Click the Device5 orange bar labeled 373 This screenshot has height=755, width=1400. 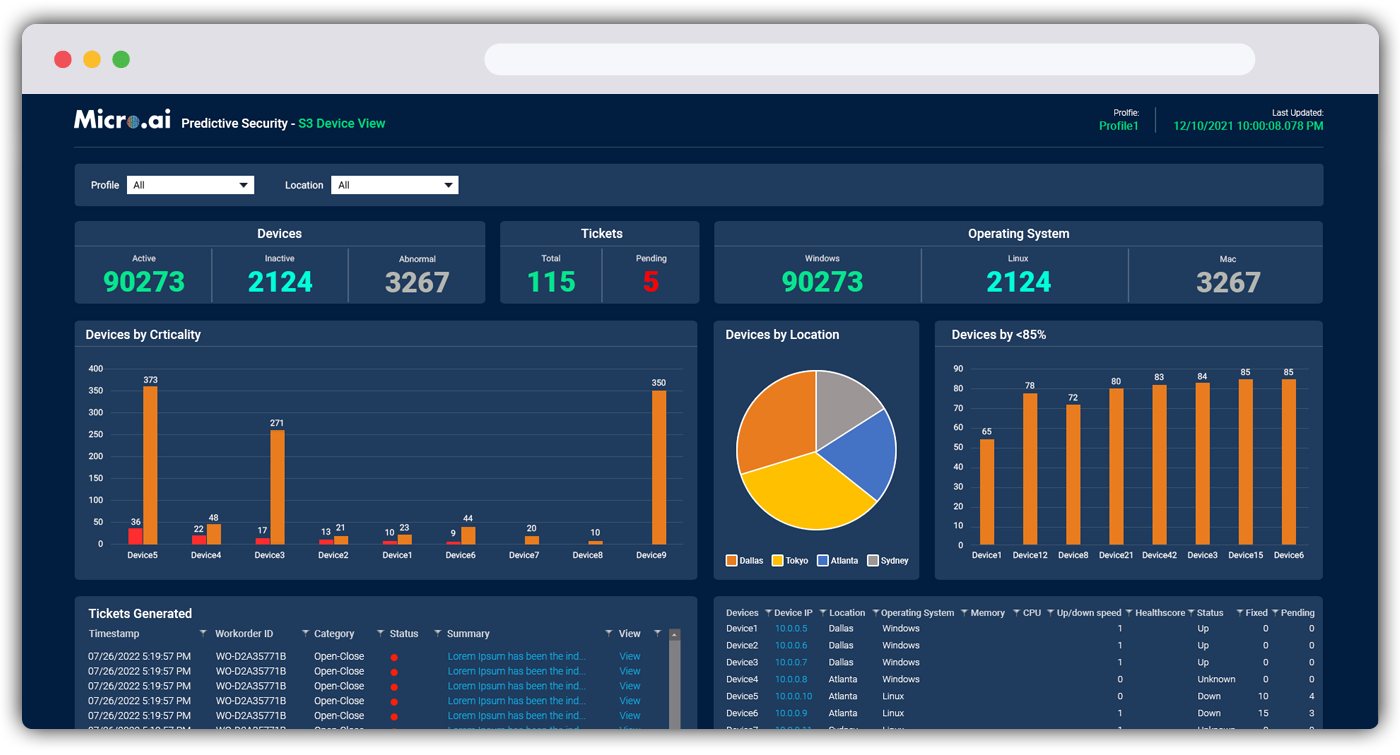coord(150,465)
